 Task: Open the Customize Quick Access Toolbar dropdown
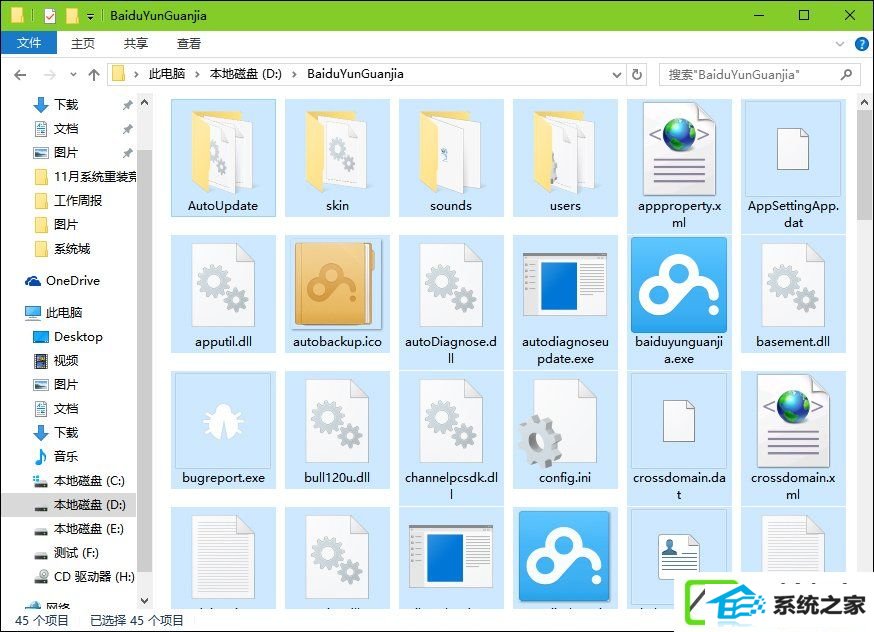pyautogui.click(x=90, y=16)
